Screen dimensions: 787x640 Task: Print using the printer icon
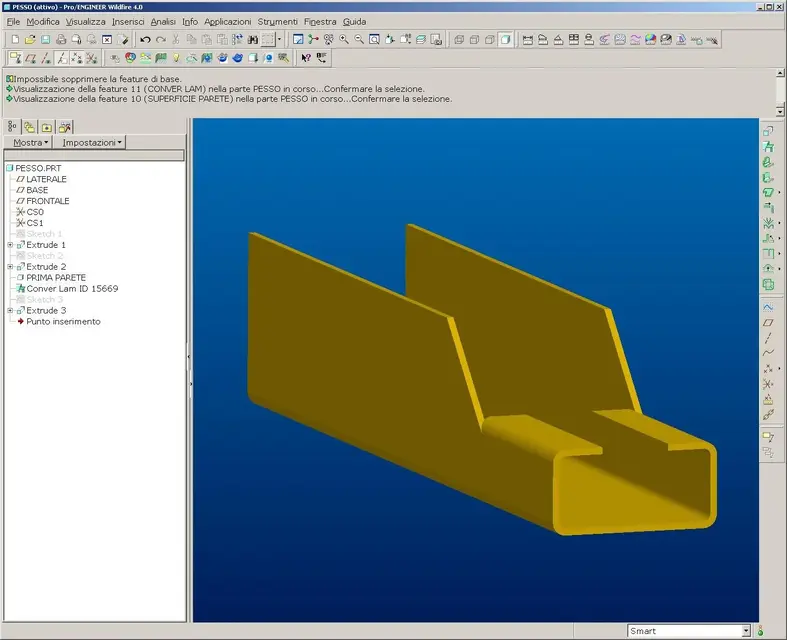coord(61,40)
